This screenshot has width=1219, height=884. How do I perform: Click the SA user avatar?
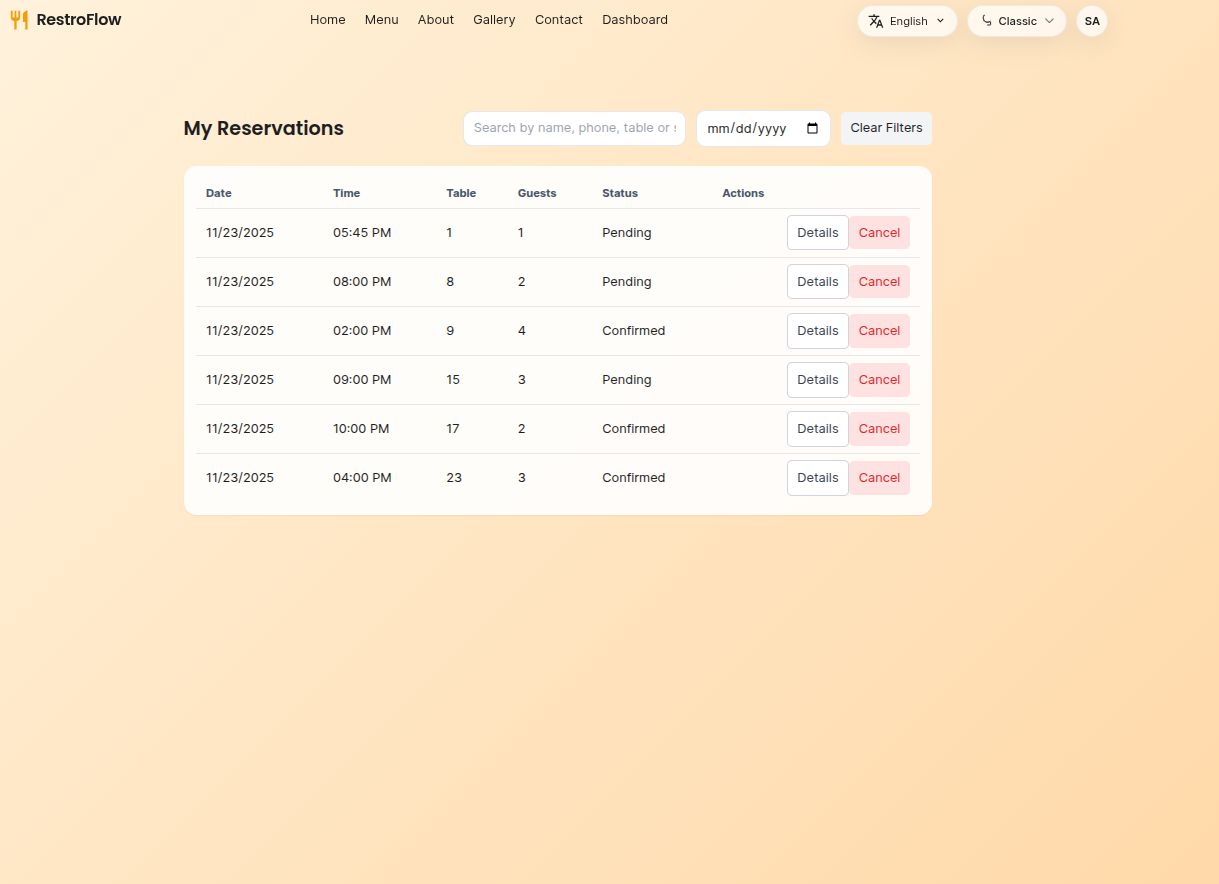(1091, 21)
